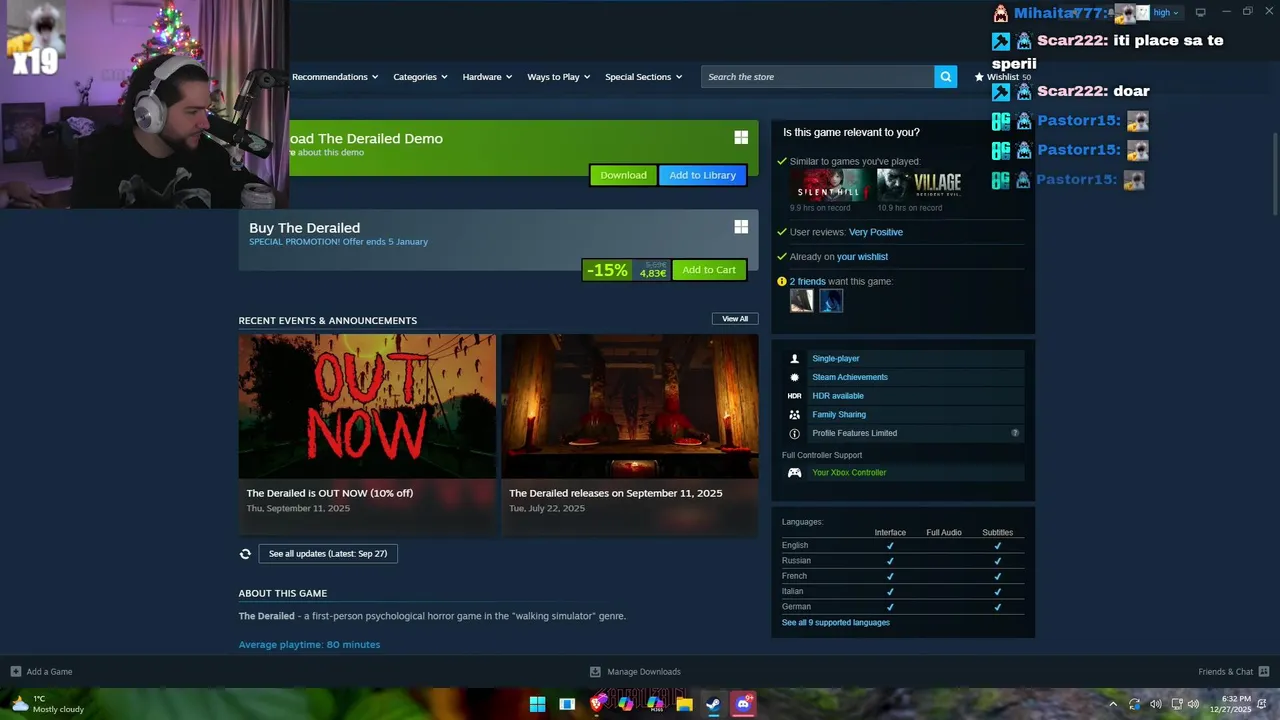Click Add to Cart for The Derailed
The height and width of the screenshot is (720, 1280).
point(709,270)
